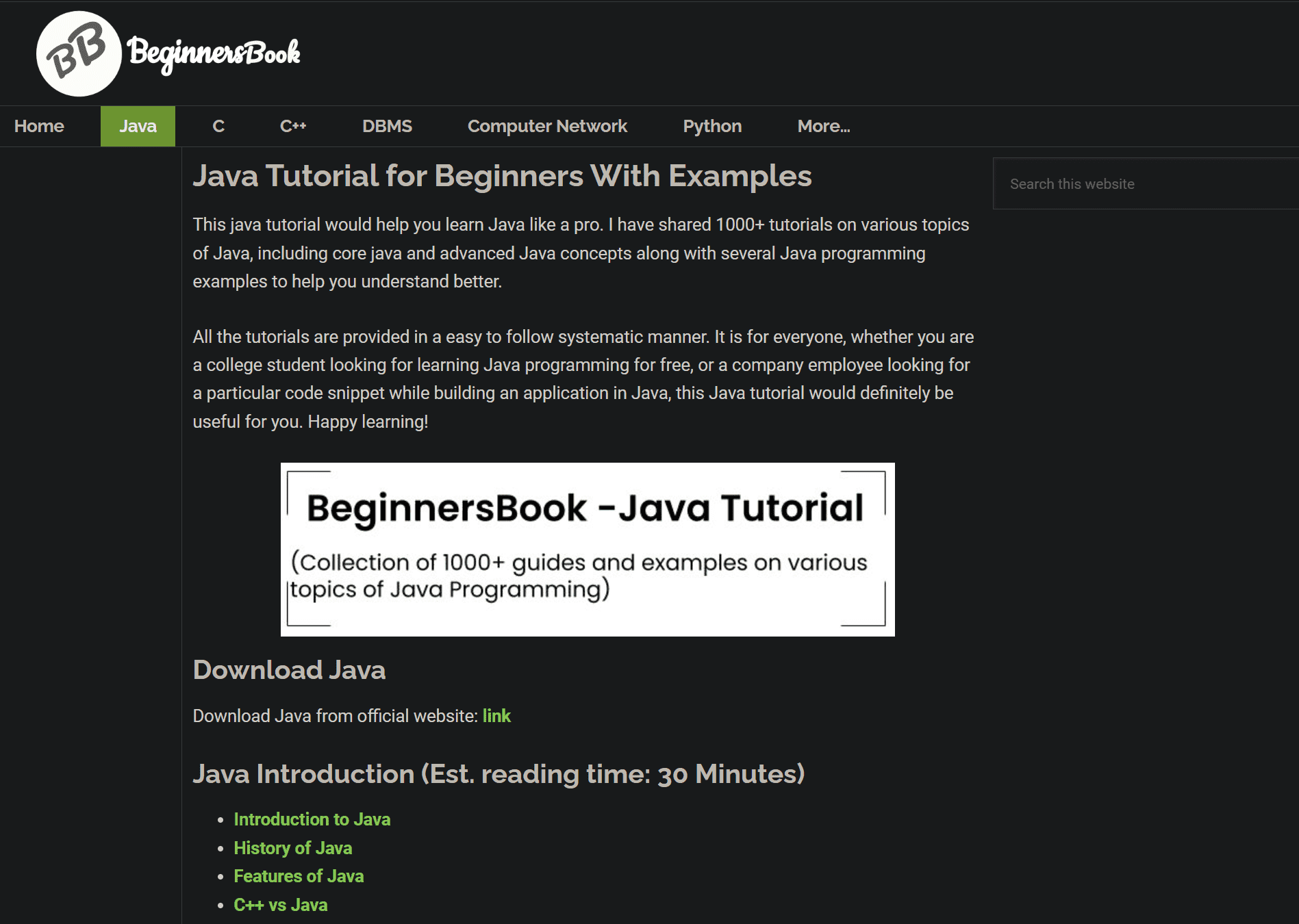
Task: Click the Java Introduction section heading
Action: (x=499, y=774)
